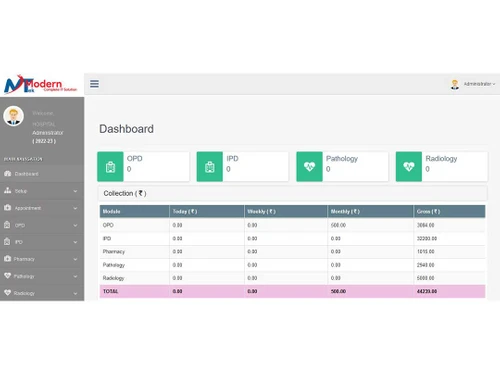
Task: Open the Pathology count card
Action: [x=342, y=167]
